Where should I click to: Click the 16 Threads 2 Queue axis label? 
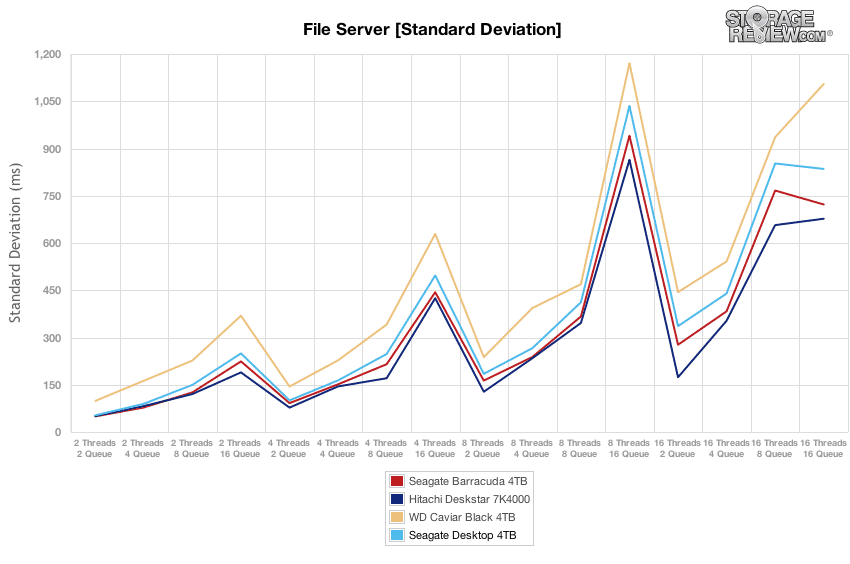coord(678,448)
